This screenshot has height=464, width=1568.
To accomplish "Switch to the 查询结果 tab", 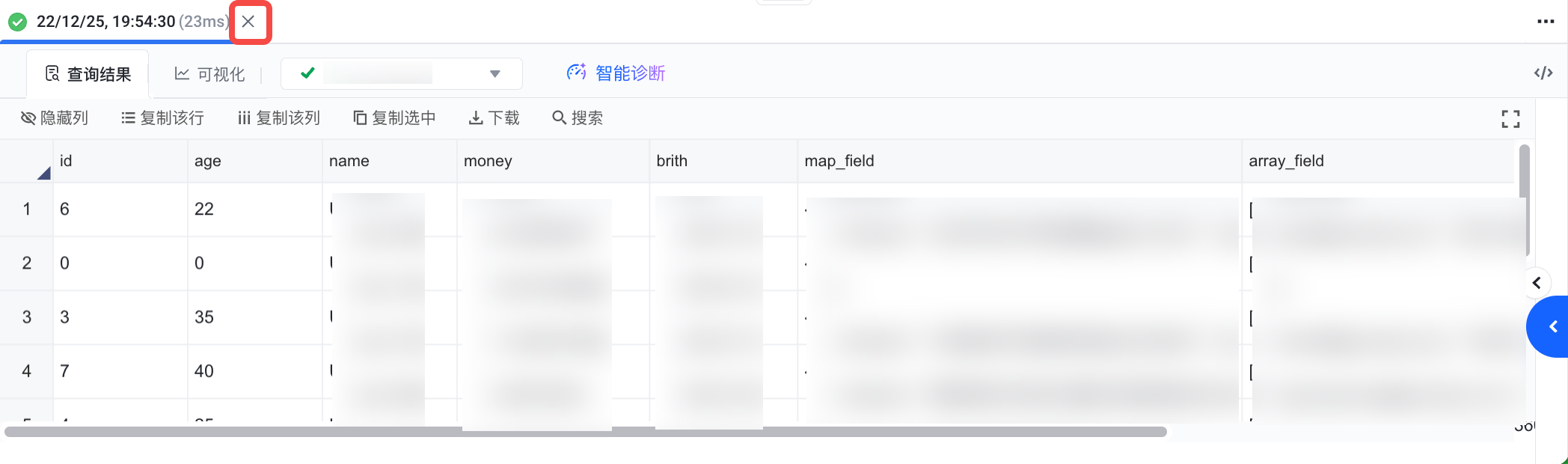I will (x=88, y=74).
